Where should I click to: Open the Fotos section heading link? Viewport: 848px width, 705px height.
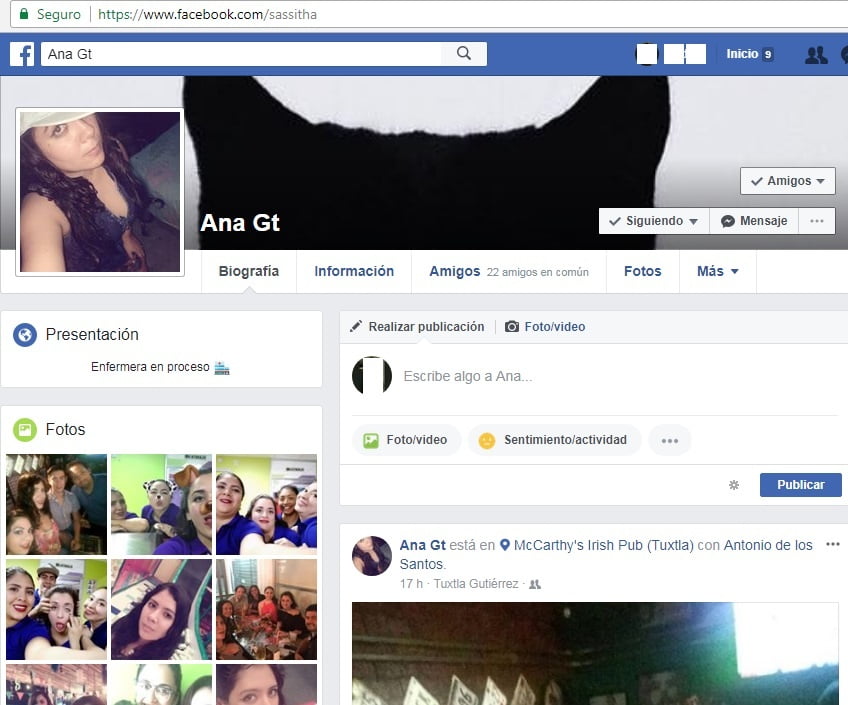[x=65, y=430]
